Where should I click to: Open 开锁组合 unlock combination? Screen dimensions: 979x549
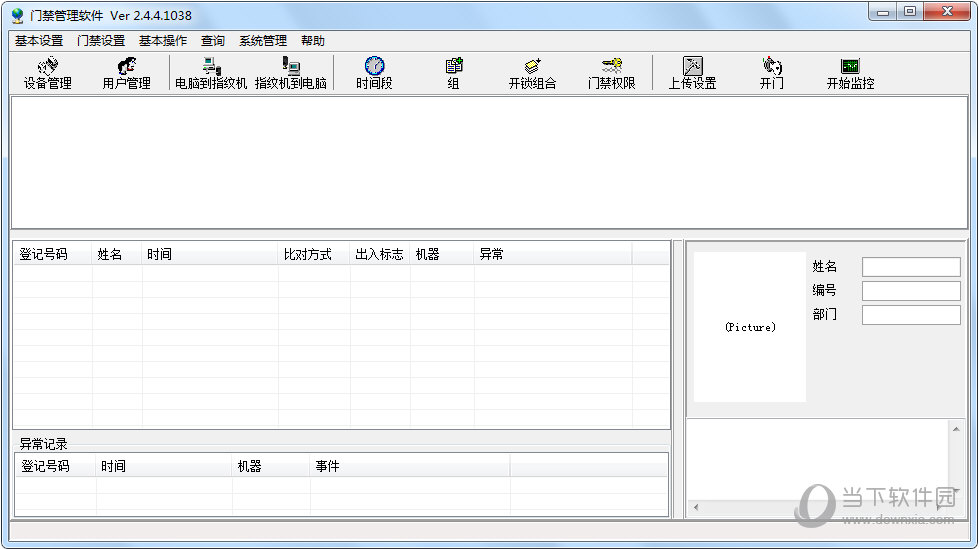[533, 73]
